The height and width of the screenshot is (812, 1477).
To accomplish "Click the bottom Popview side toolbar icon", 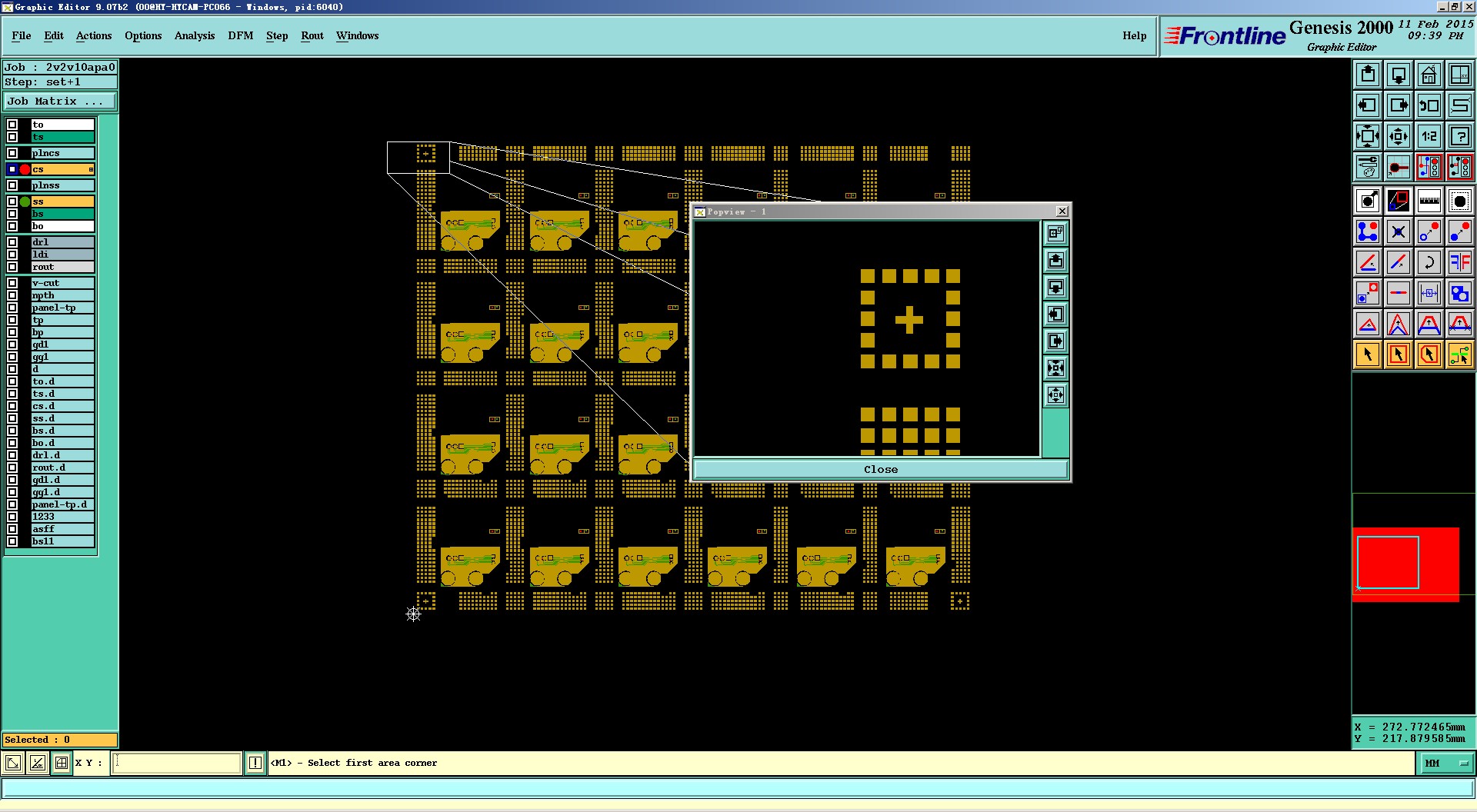I will click(1055, 395).
